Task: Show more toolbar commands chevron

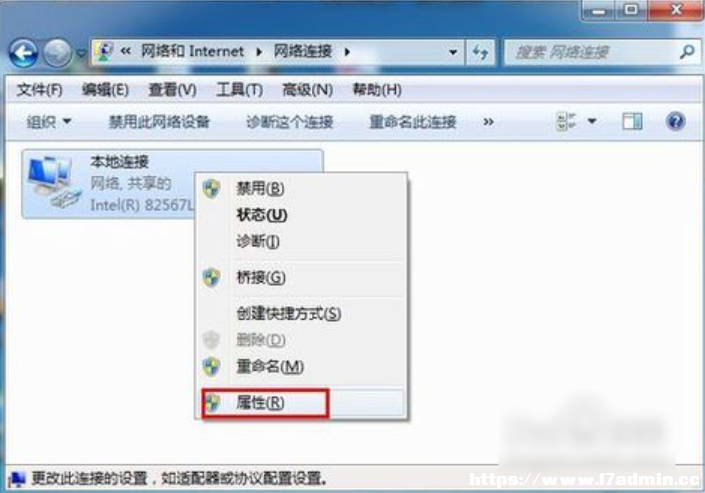Action: pos(488,121)
